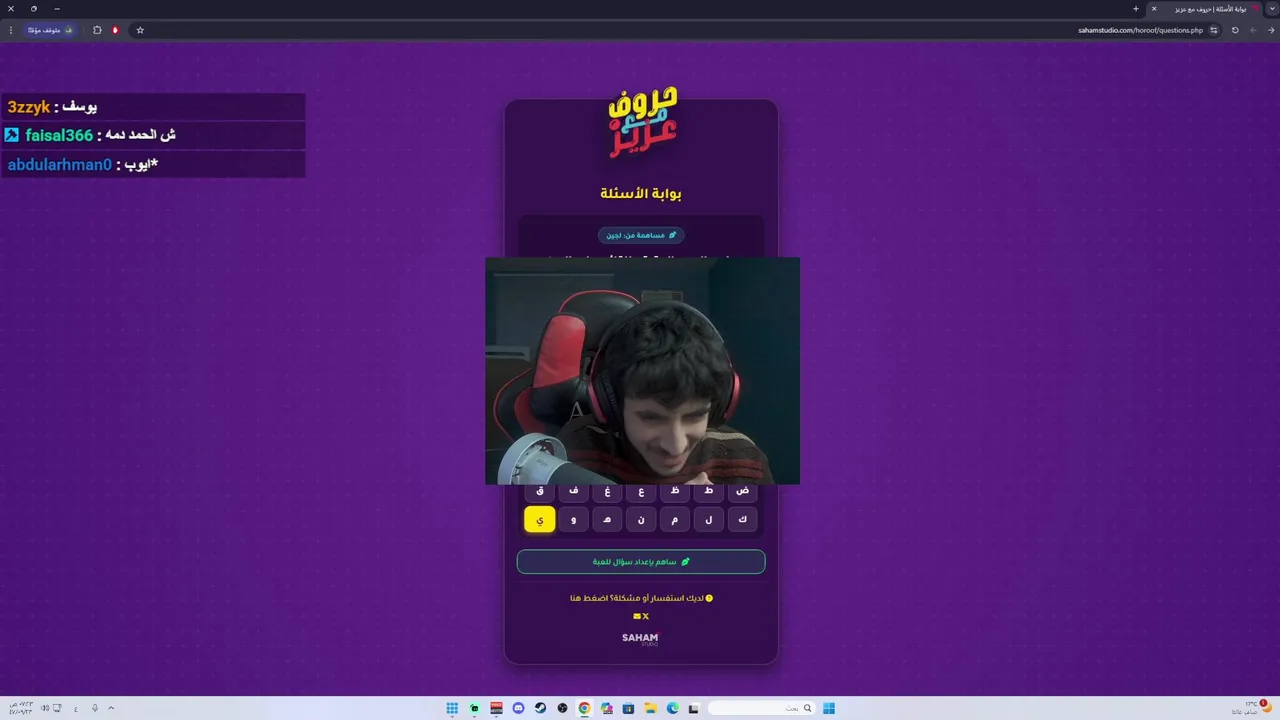Select the letter ض key
Viewport: 1280px width, 720px height.
(x=742, y=492)
